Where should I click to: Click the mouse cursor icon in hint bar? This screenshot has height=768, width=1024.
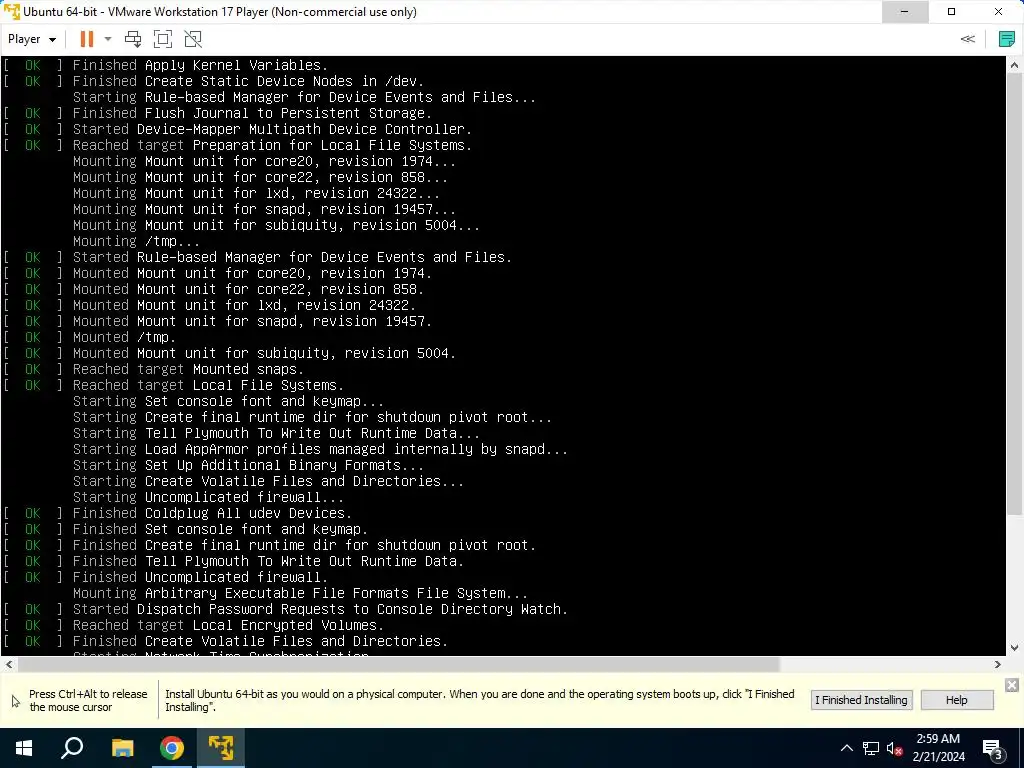[x=16, y=701]
